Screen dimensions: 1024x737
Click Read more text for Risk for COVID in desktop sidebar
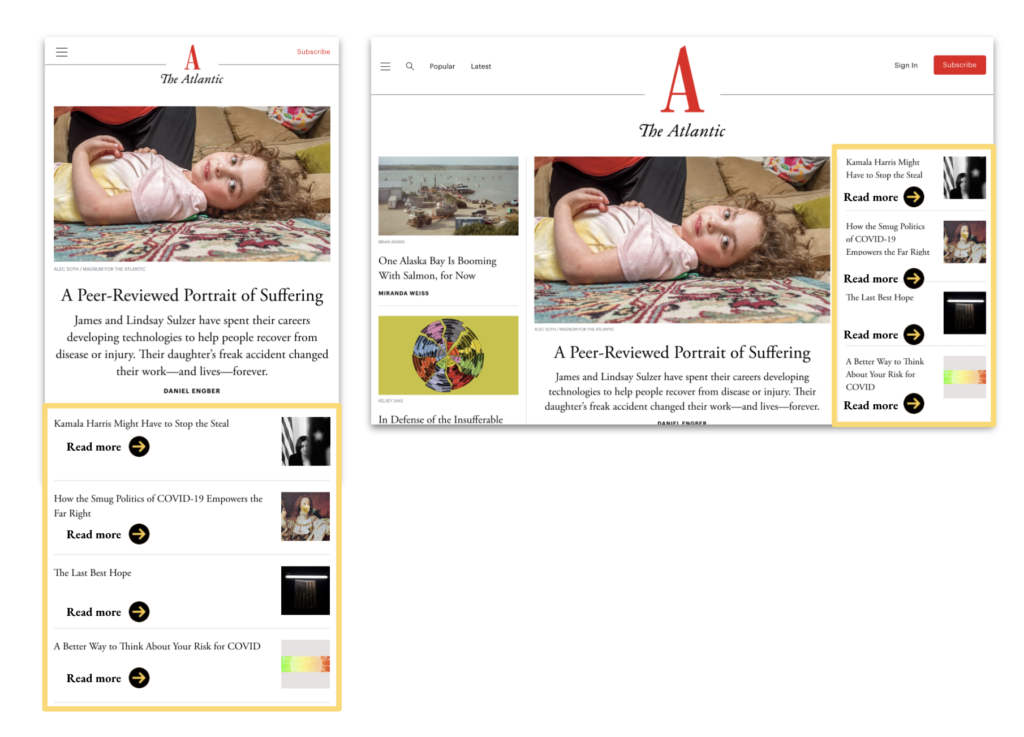click(x=871, y=405)
